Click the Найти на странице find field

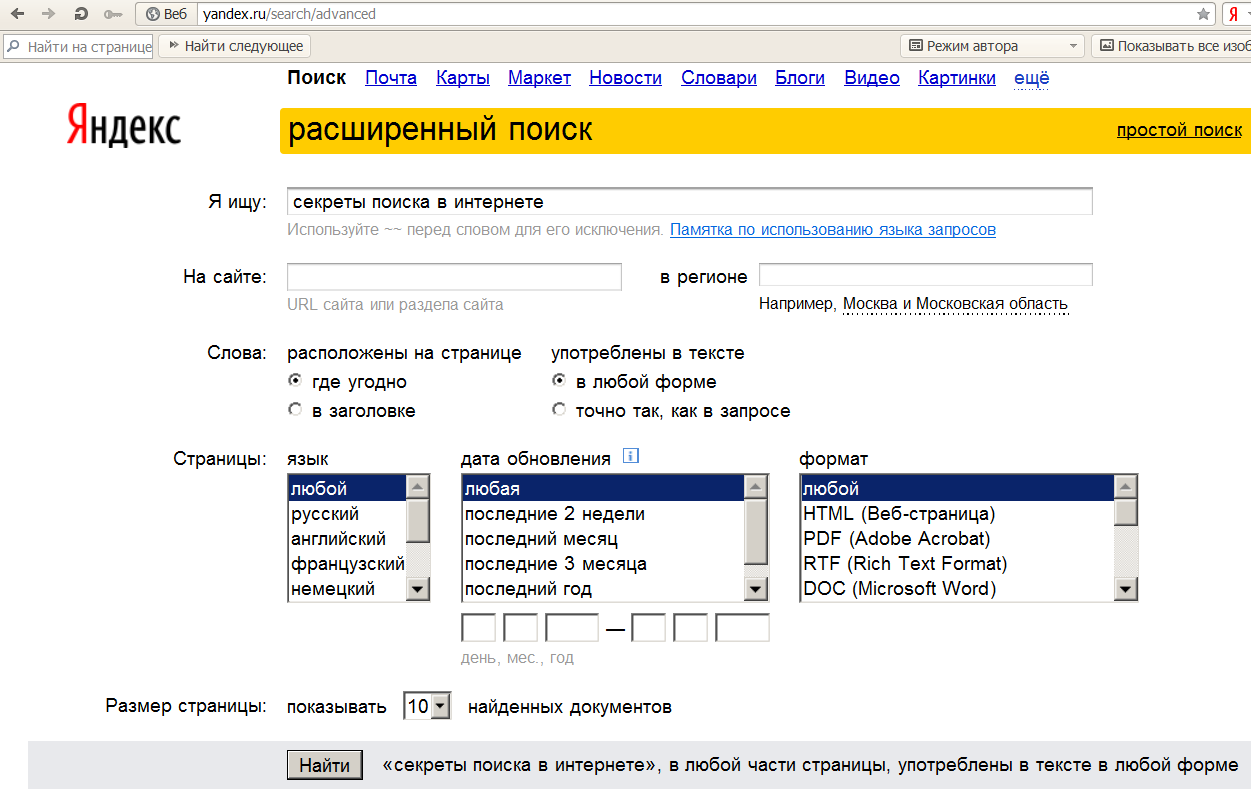coord(78,46)
